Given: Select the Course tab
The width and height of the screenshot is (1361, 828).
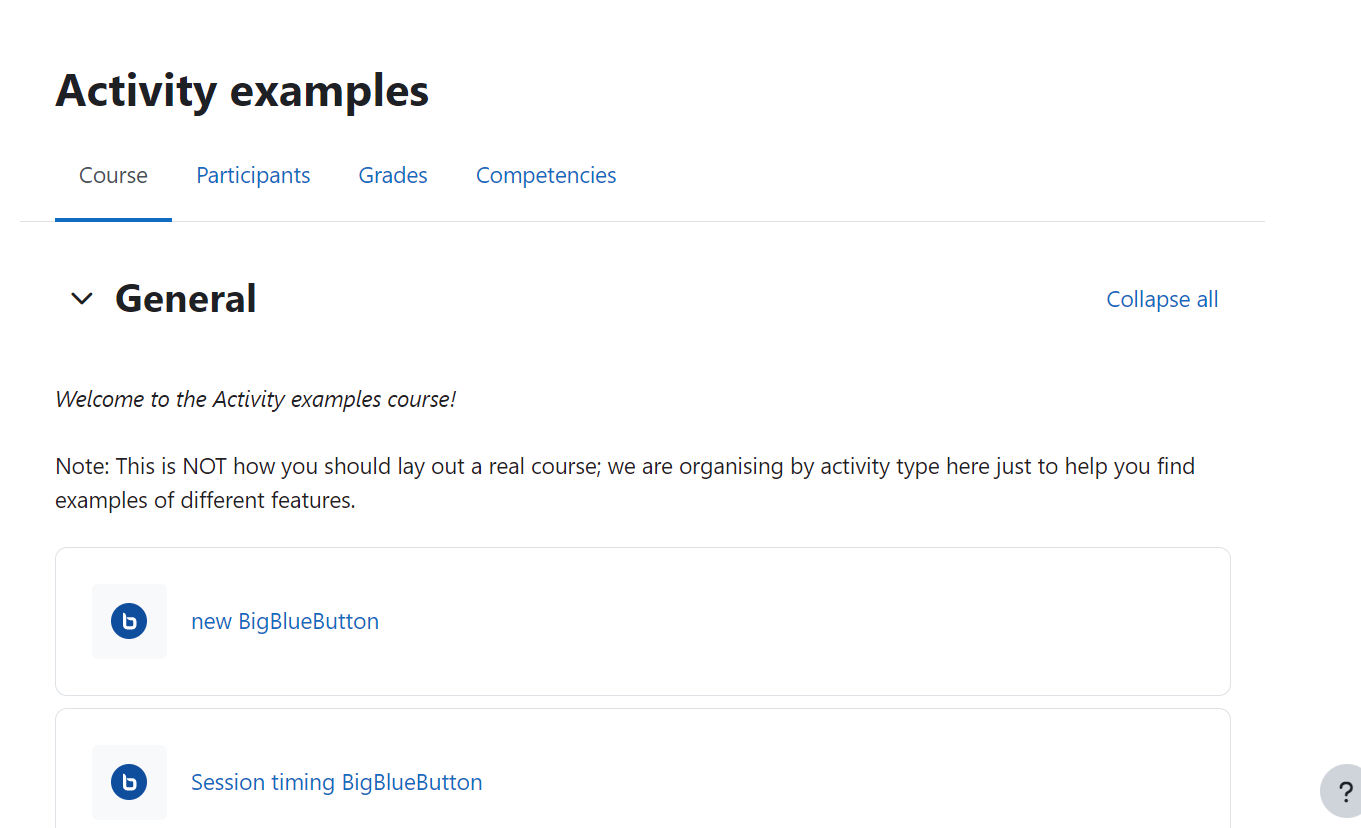Looking at the screenshot, I should click(x=113, y=175).
